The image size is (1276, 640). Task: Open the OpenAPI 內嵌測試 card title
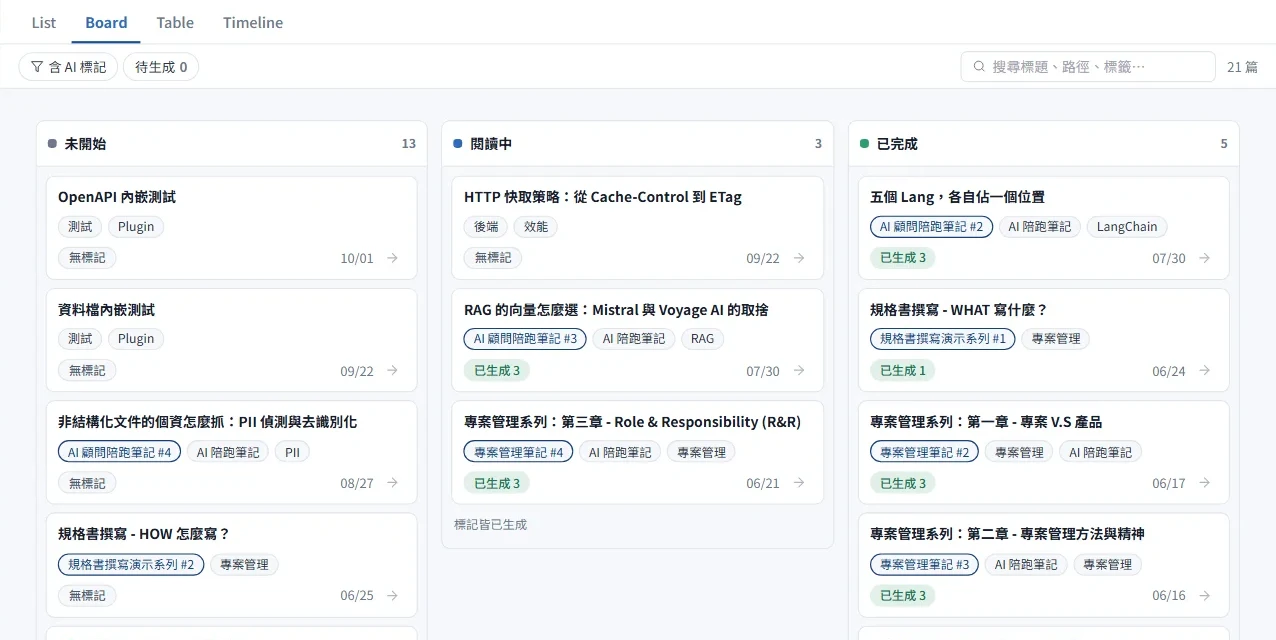tap(117, 197)
